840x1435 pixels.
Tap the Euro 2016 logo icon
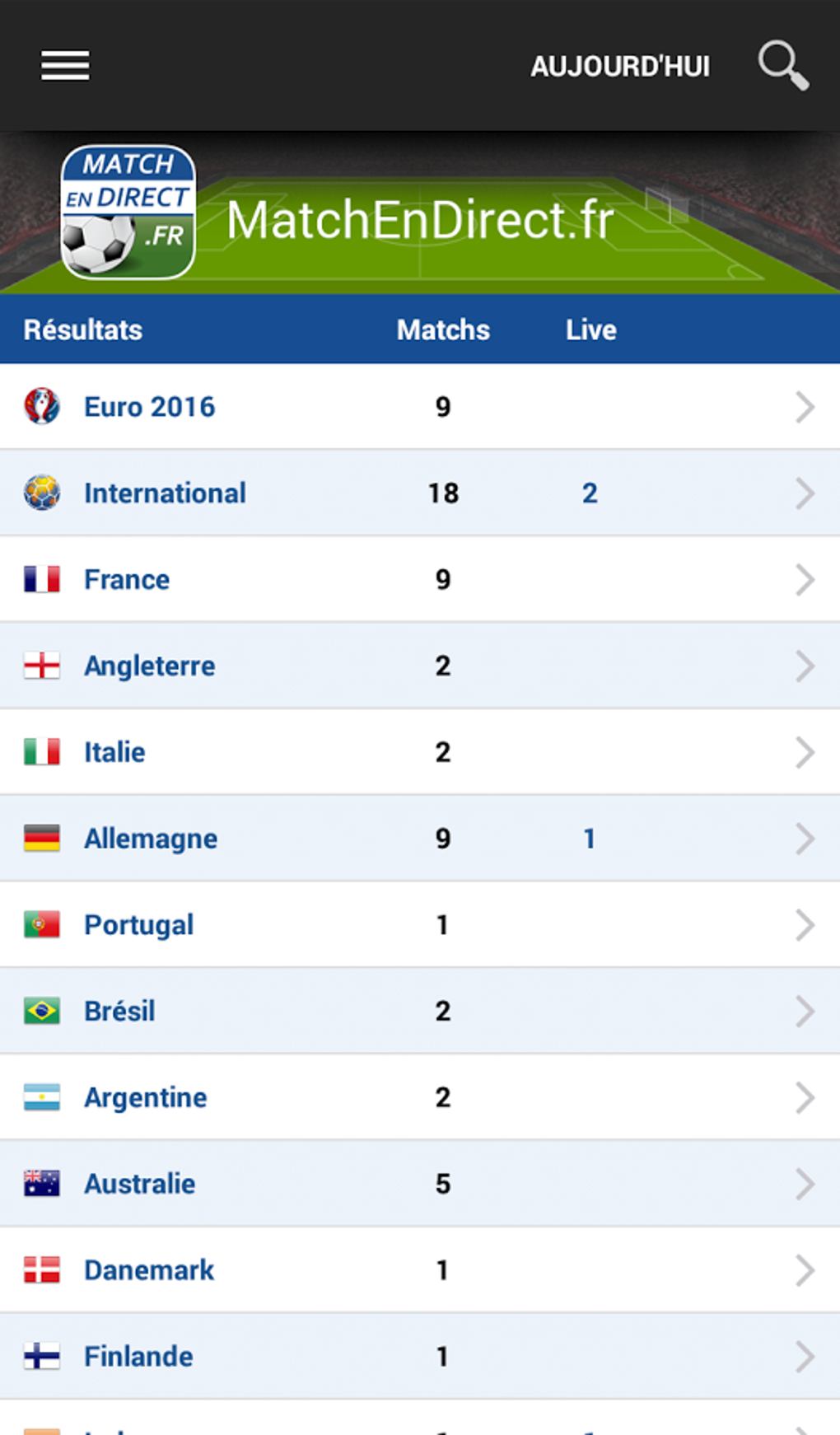41,407
